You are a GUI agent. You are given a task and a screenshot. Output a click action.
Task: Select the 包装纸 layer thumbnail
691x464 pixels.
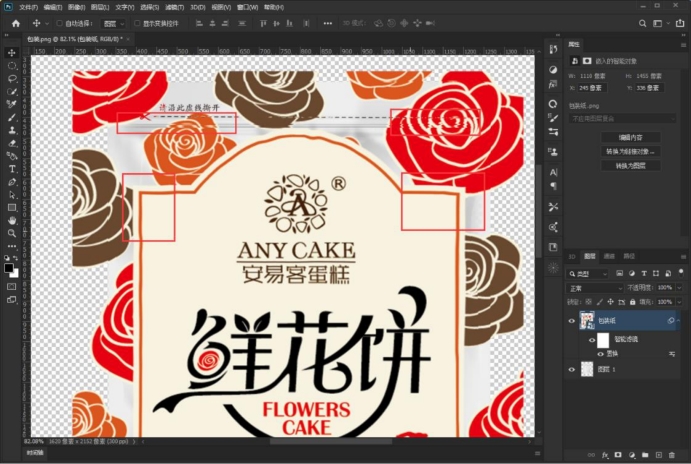[x=587, y=321]
